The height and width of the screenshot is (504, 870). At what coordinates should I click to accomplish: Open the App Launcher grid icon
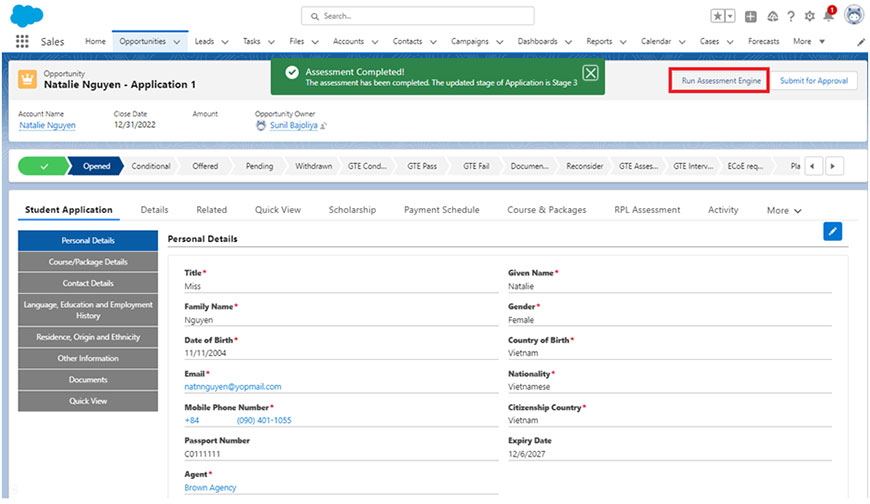click(x=22, y=42)
